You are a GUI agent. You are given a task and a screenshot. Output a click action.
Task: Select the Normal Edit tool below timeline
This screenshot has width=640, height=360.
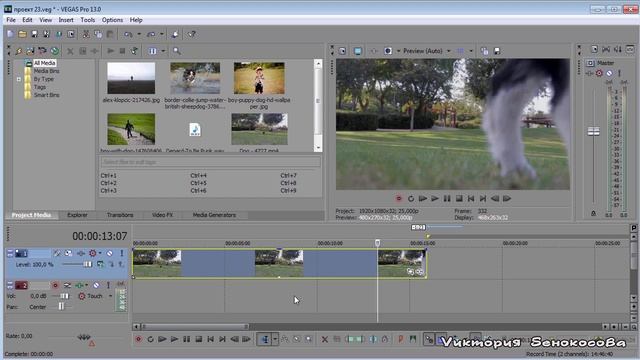click(265, 339)
